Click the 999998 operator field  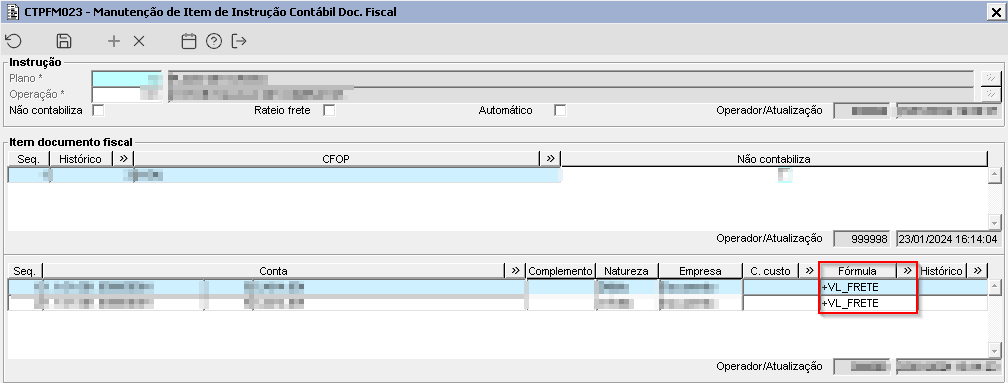861,238
